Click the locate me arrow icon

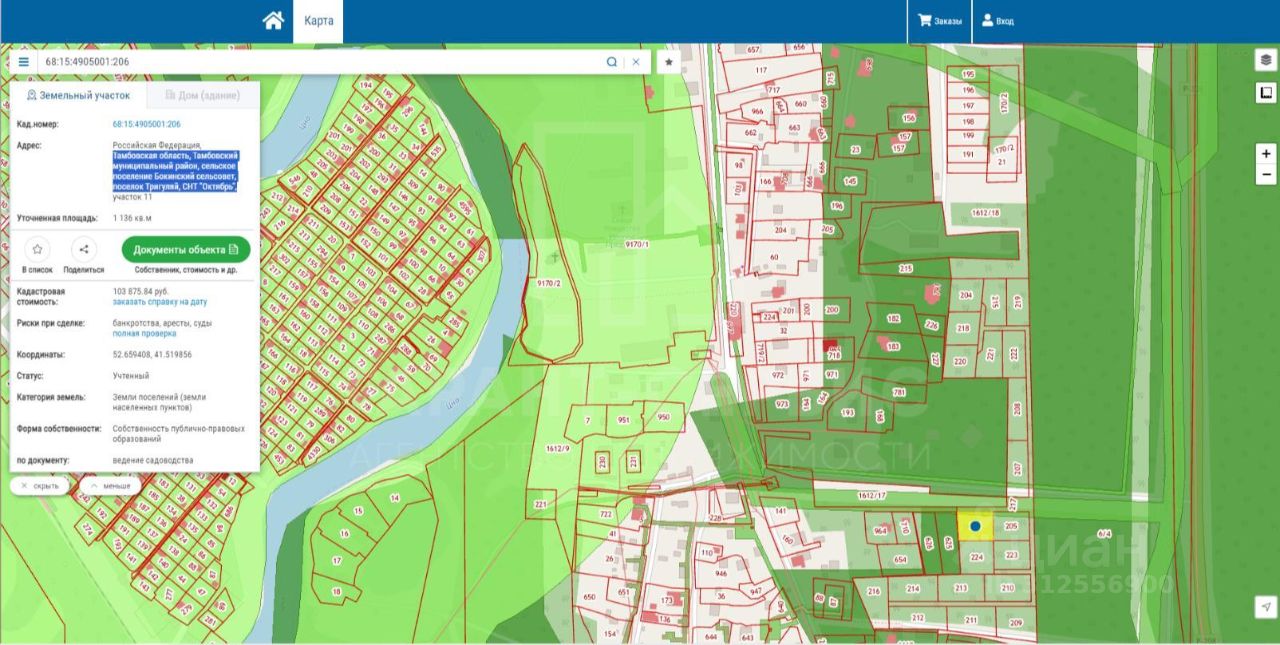1266,607
